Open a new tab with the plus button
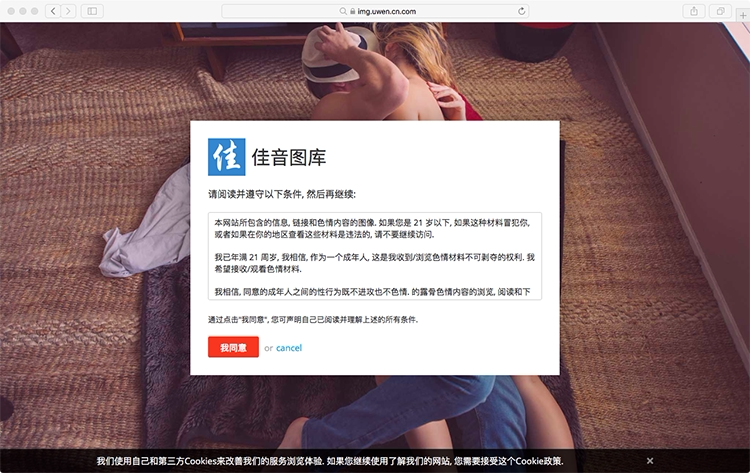The height and width of the screenshot is (473, 750). [743, 16]
